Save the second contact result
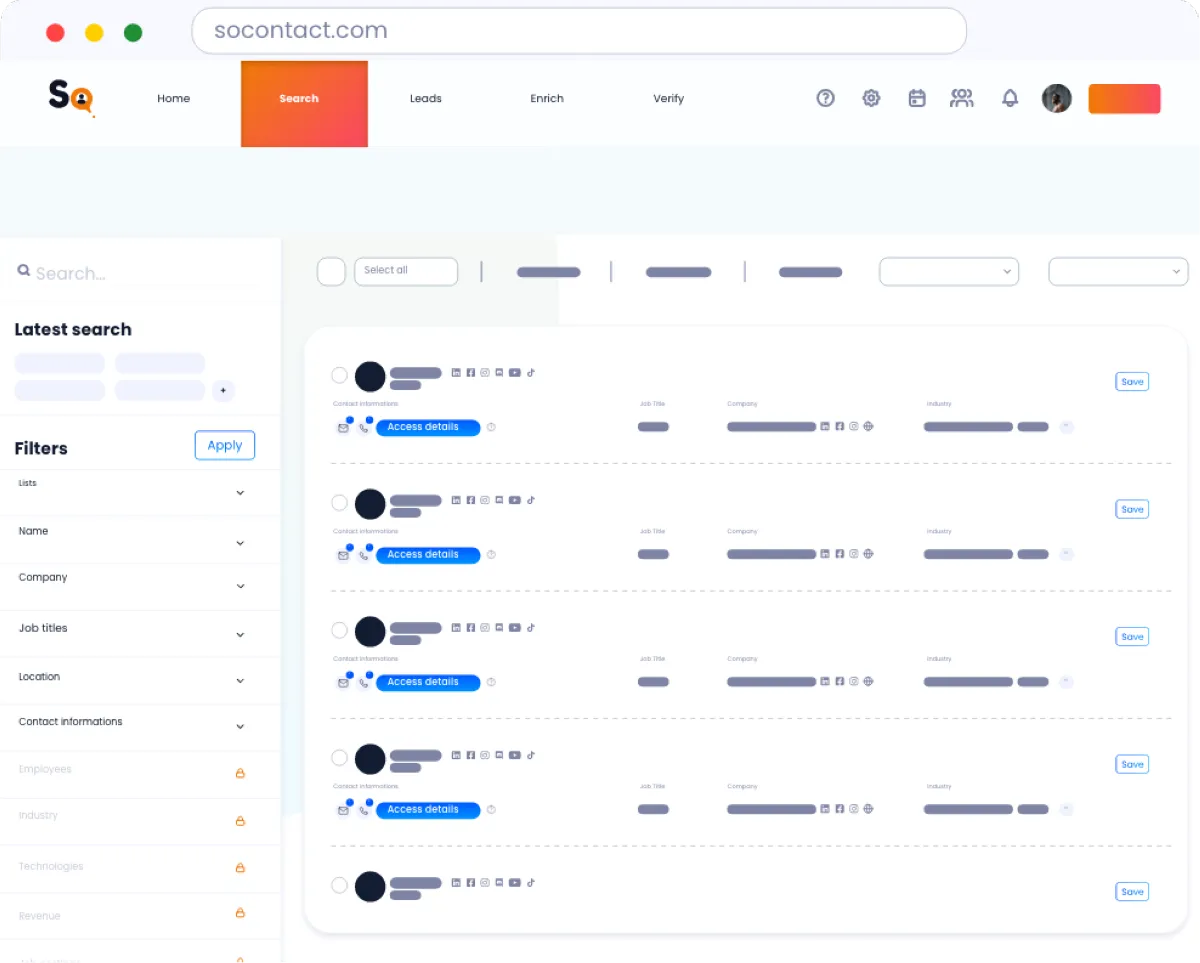Image resolution: width=1200 pixels, height=963 pixels. [1131, 509]
